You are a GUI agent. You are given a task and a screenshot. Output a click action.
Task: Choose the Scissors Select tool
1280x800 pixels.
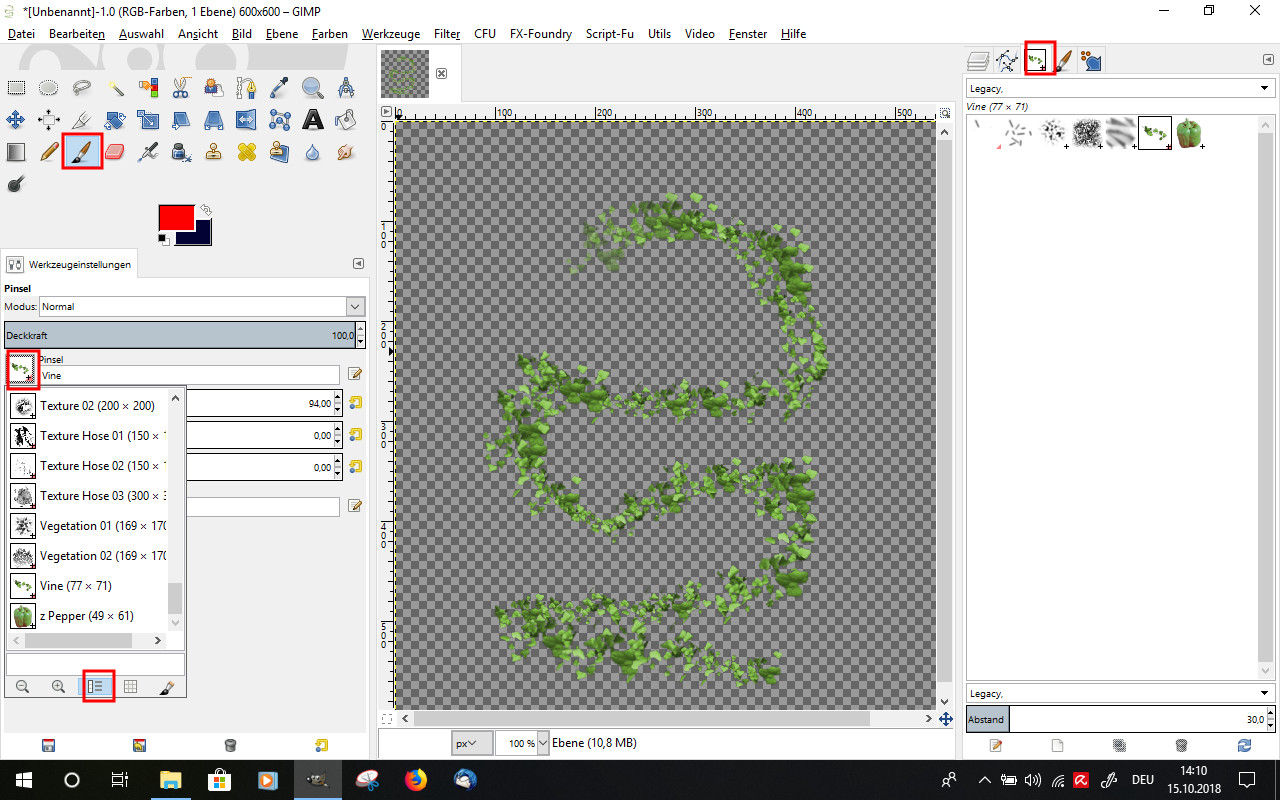click(x=180, y=88)
